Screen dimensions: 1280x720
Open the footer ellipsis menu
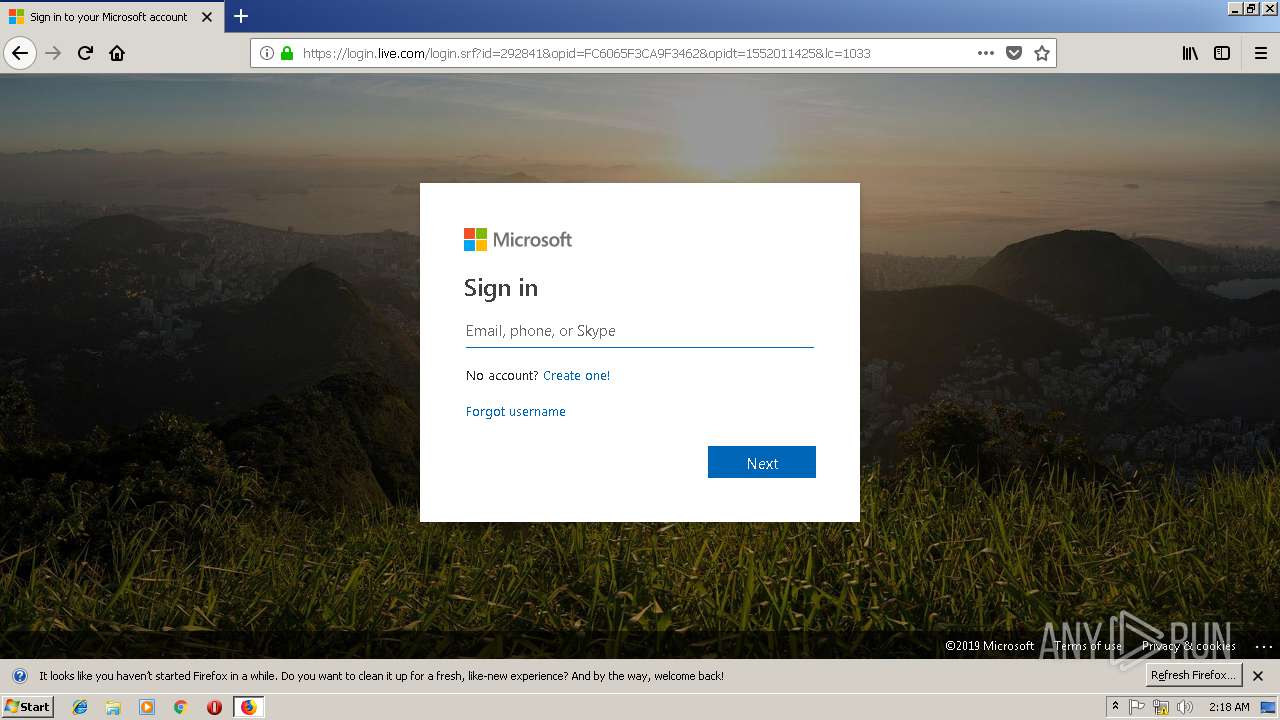click(1264, 646)
